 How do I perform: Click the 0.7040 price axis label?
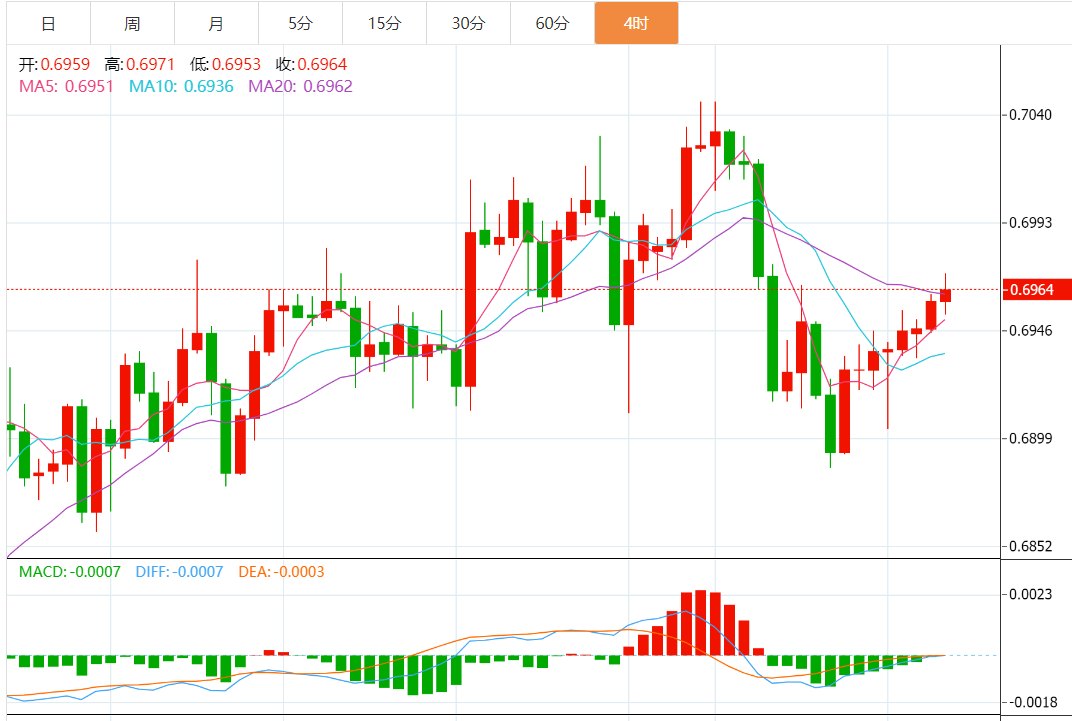click(x=1031, y=115)
